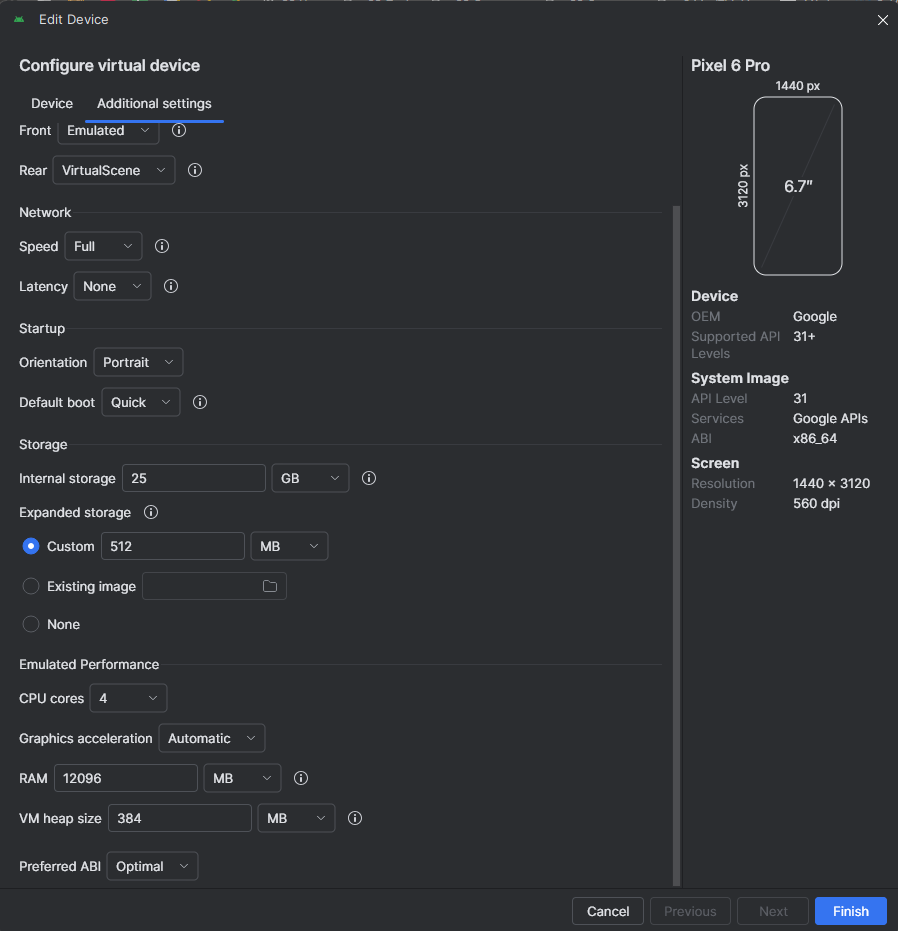898x931 pixels.
Task: Click the info icon beside Latency dropdown
Action: 171,286
